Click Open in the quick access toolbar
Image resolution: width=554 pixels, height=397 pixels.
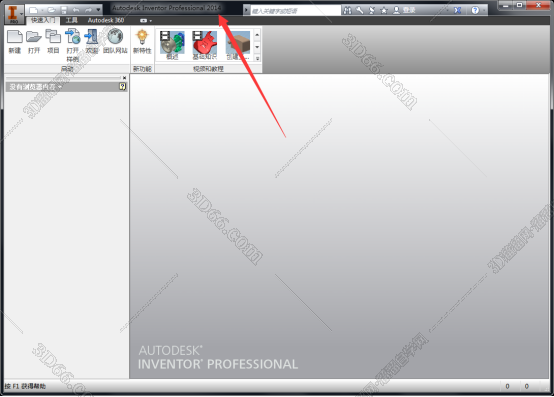[x=52, y=10]
